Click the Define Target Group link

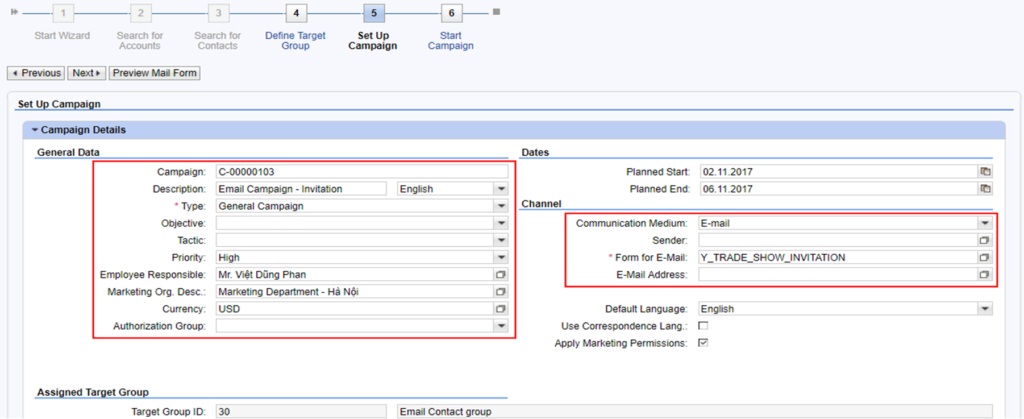296,40
